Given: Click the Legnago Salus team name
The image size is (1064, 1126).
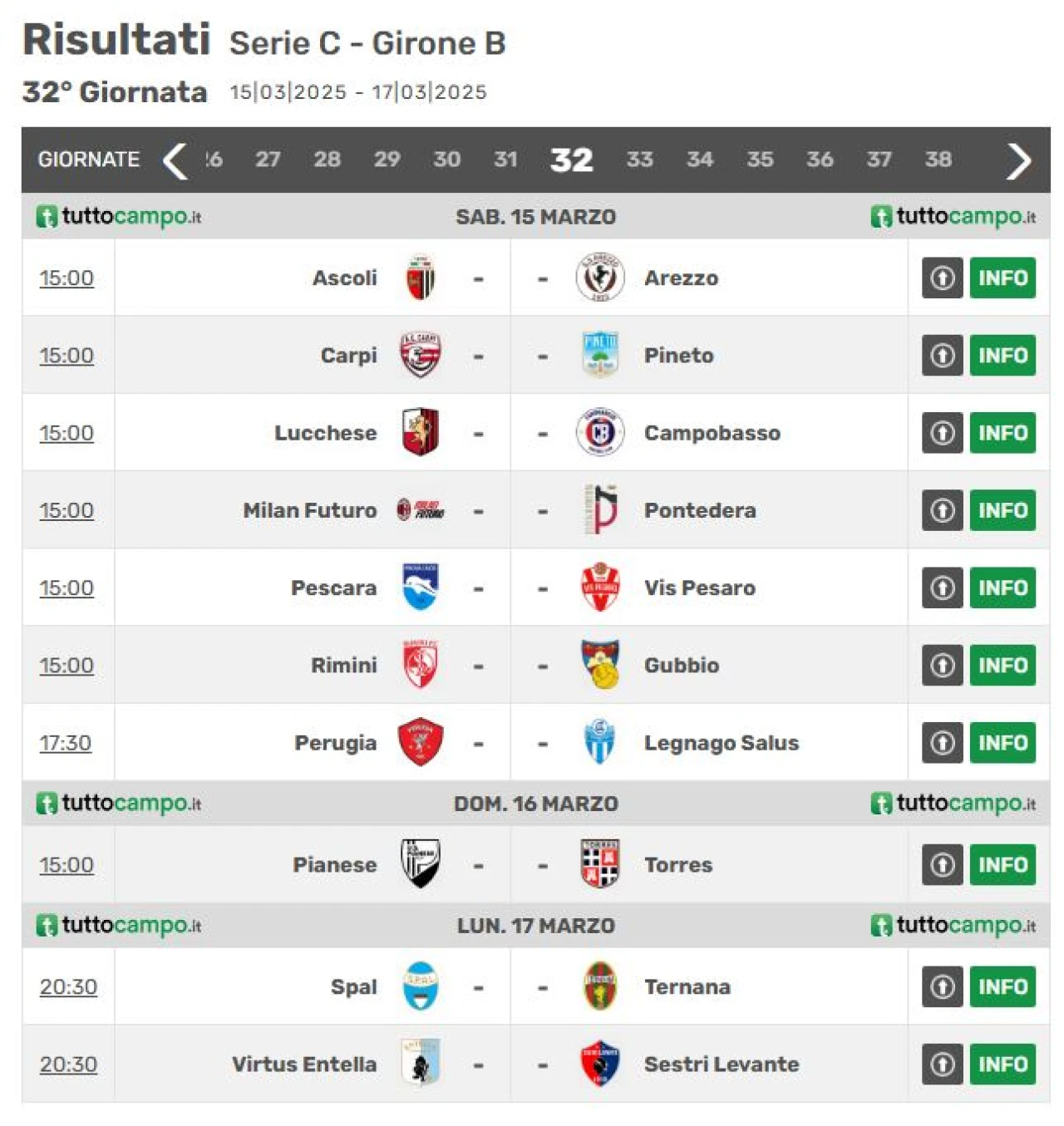Looking at the screenshot, I should [x=722, y=743].
